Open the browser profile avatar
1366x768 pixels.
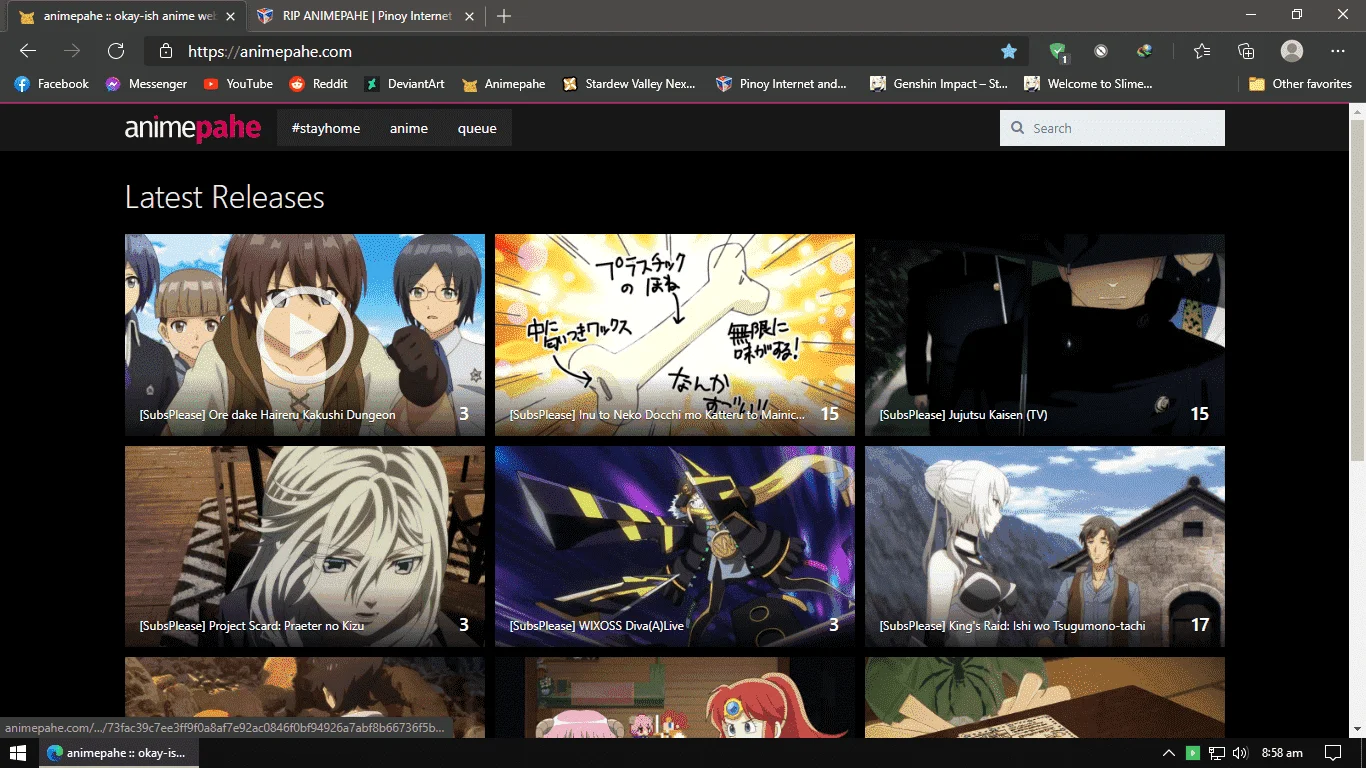click(x=1292, y=51)
